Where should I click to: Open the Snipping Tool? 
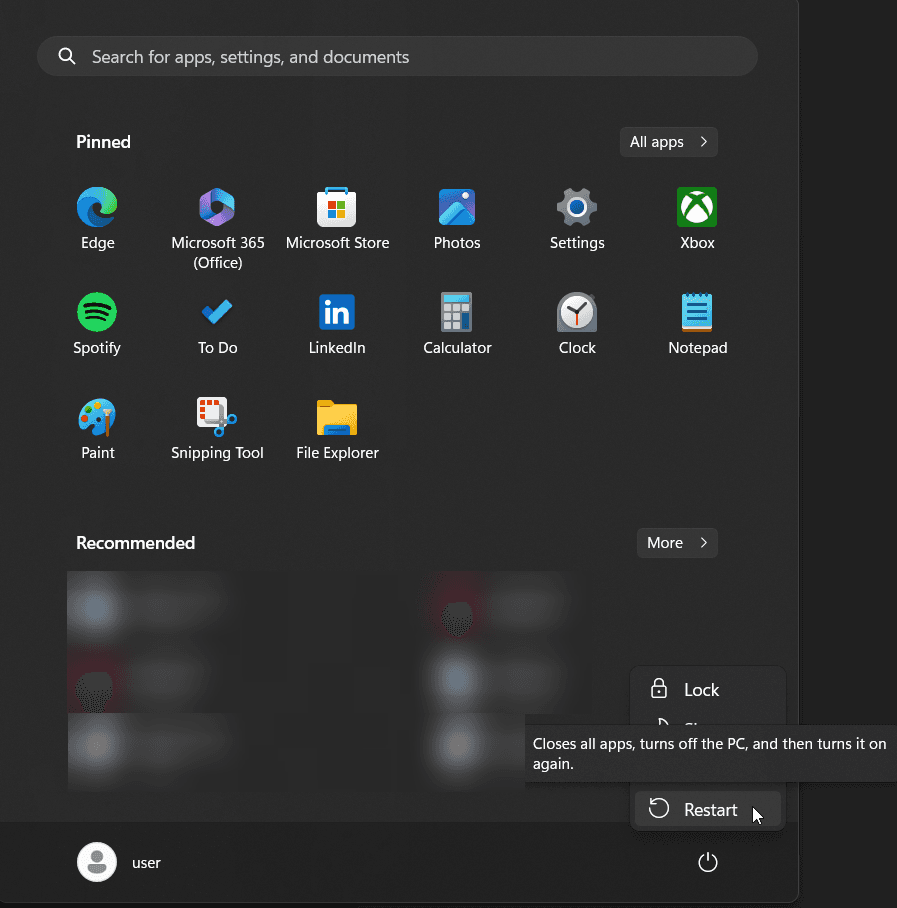click(217, 429)
